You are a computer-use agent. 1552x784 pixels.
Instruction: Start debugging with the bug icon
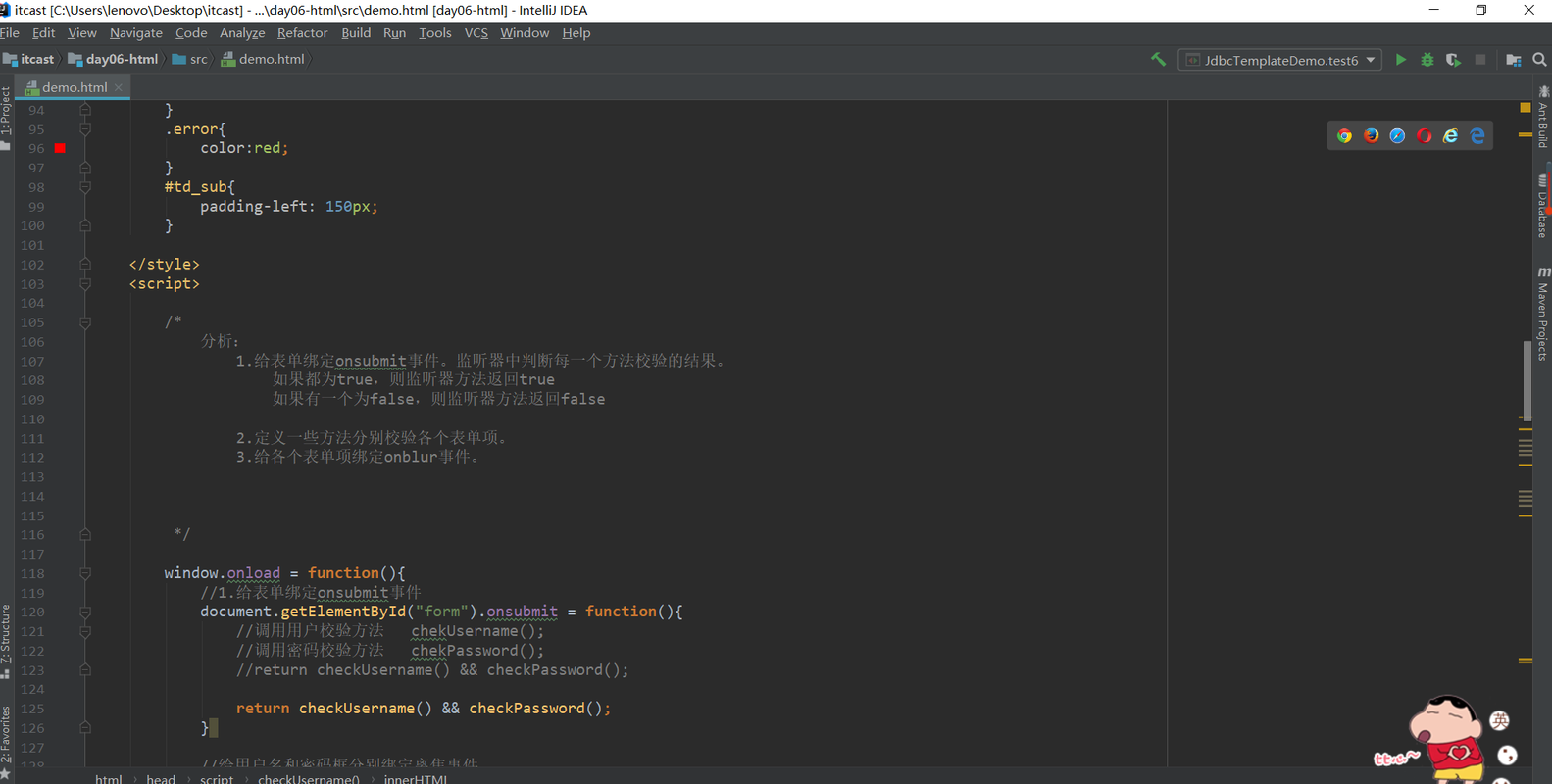pos(1427,60)
